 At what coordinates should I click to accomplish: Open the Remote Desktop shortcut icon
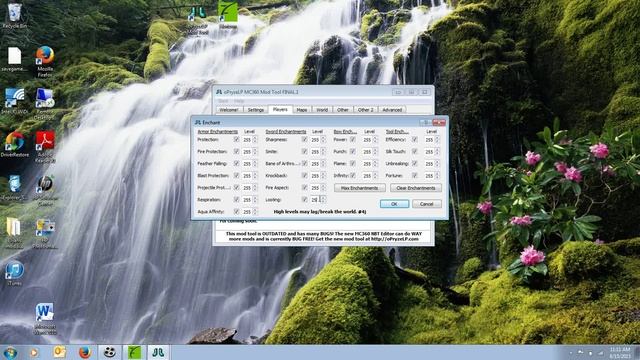(44, 103)
